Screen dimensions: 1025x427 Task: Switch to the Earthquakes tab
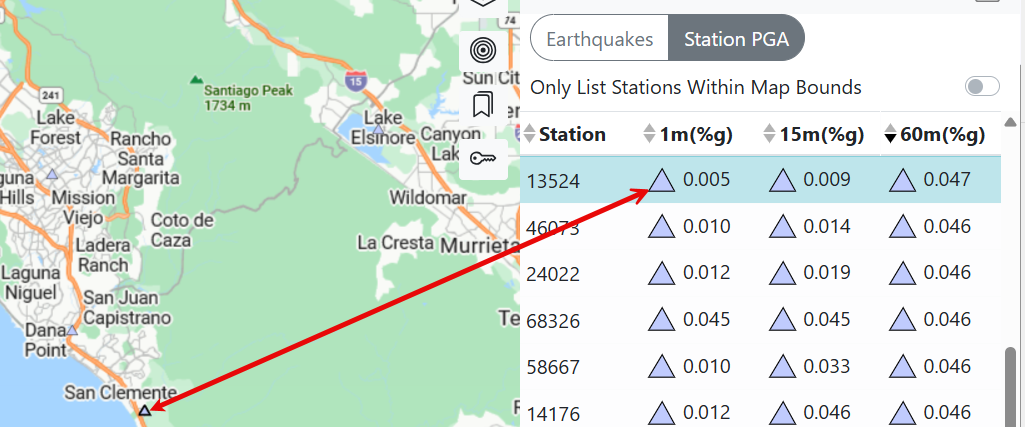pos(599,40)
